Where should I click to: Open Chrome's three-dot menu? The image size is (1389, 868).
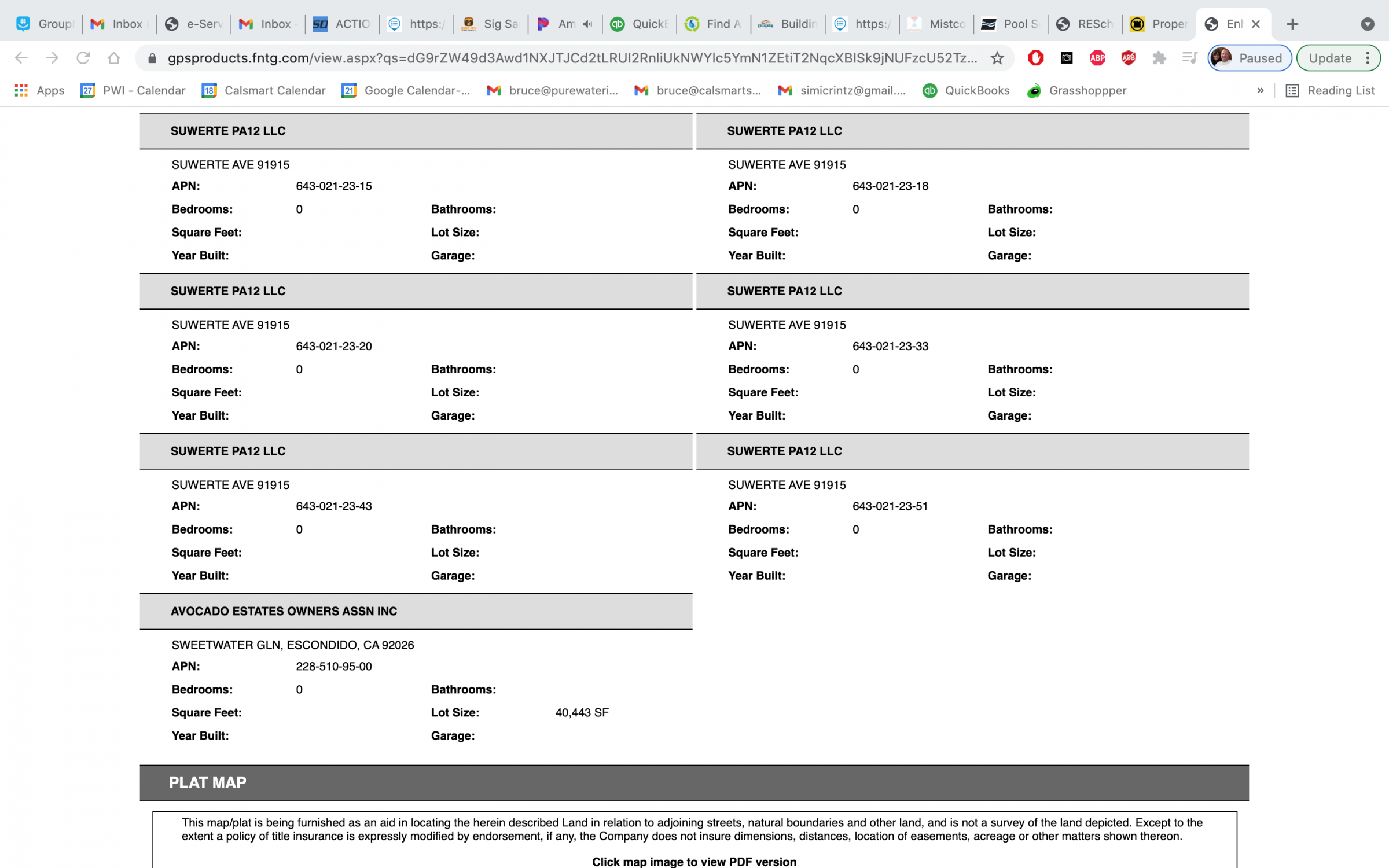1368,58
